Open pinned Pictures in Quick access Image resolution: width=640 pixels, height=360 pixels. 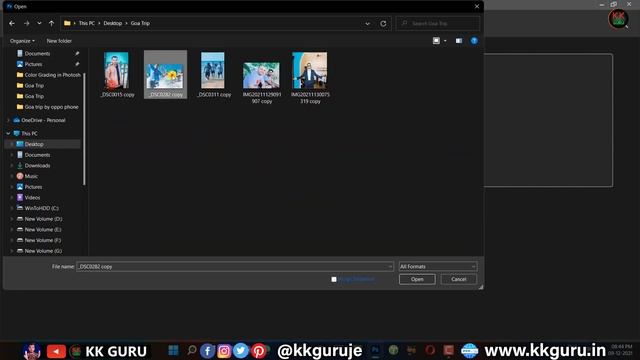pos(33,64)
